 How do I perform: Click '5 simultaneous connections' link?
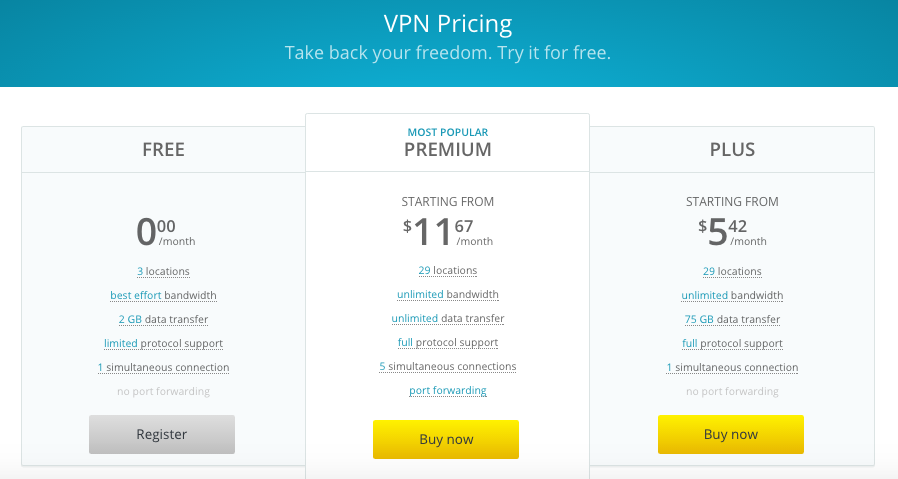click(447, 367)
